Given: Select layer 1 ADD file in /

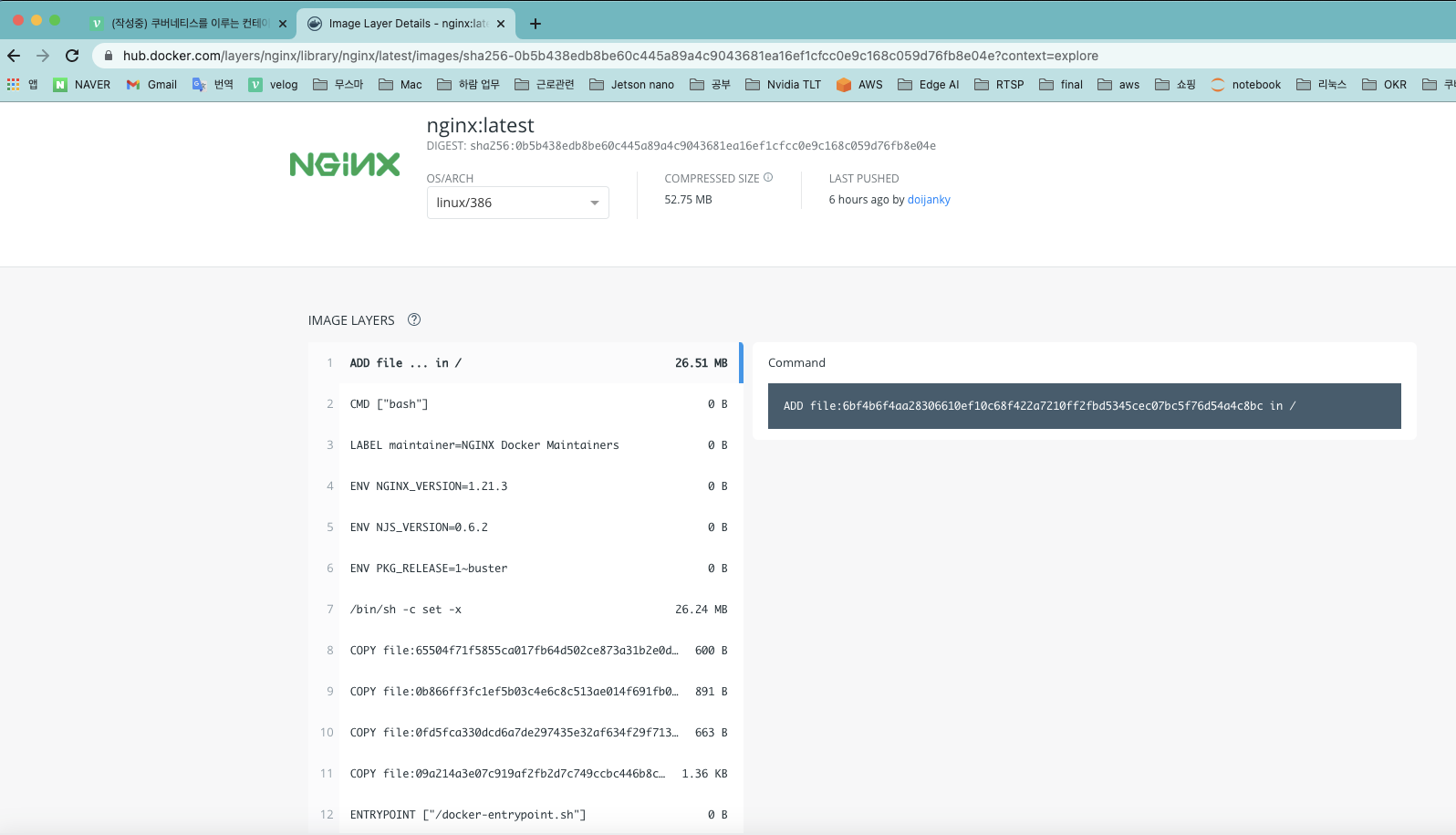Looking at the screenshot, I should pos(525,362).
